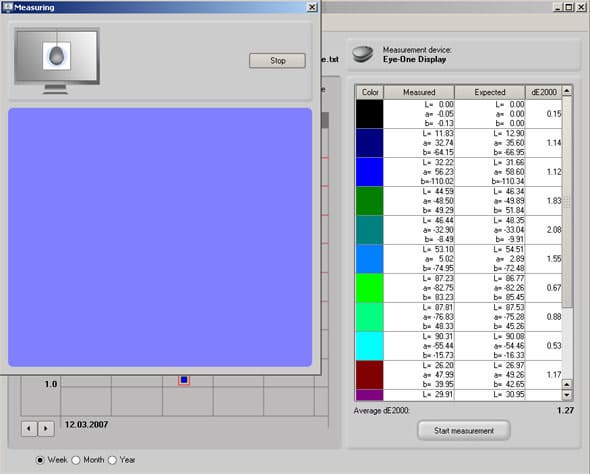
Task: Select the Week radio button
Action: click(40, 460)
